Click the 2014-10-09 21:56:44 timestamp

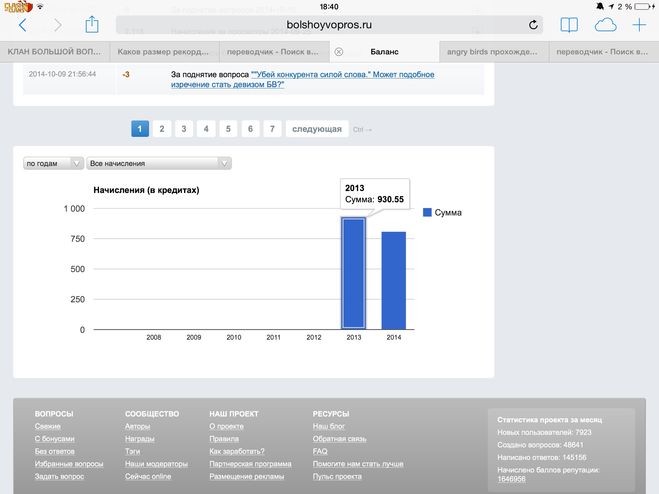(62, 74)
